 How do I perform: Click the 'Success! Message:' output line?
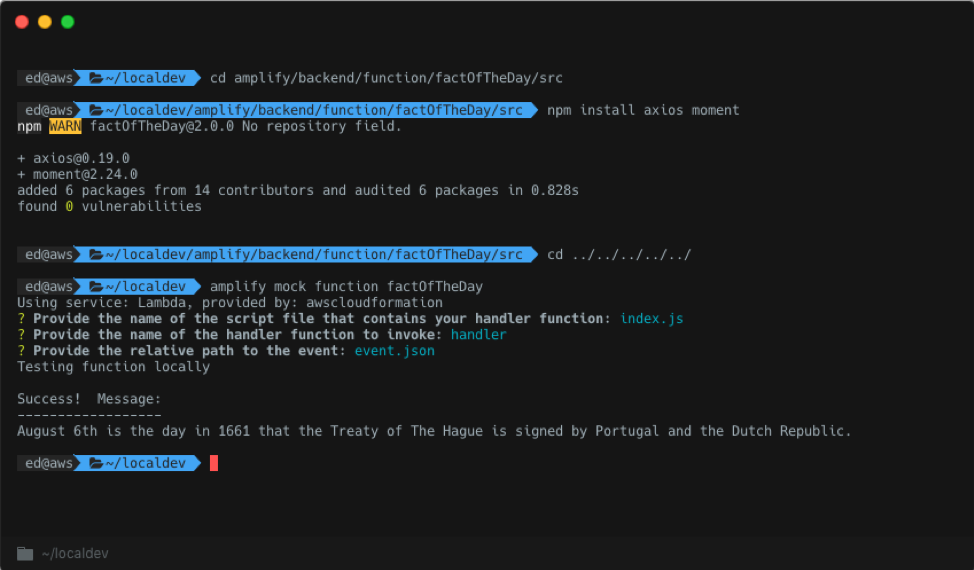click(x=89, y=399)
